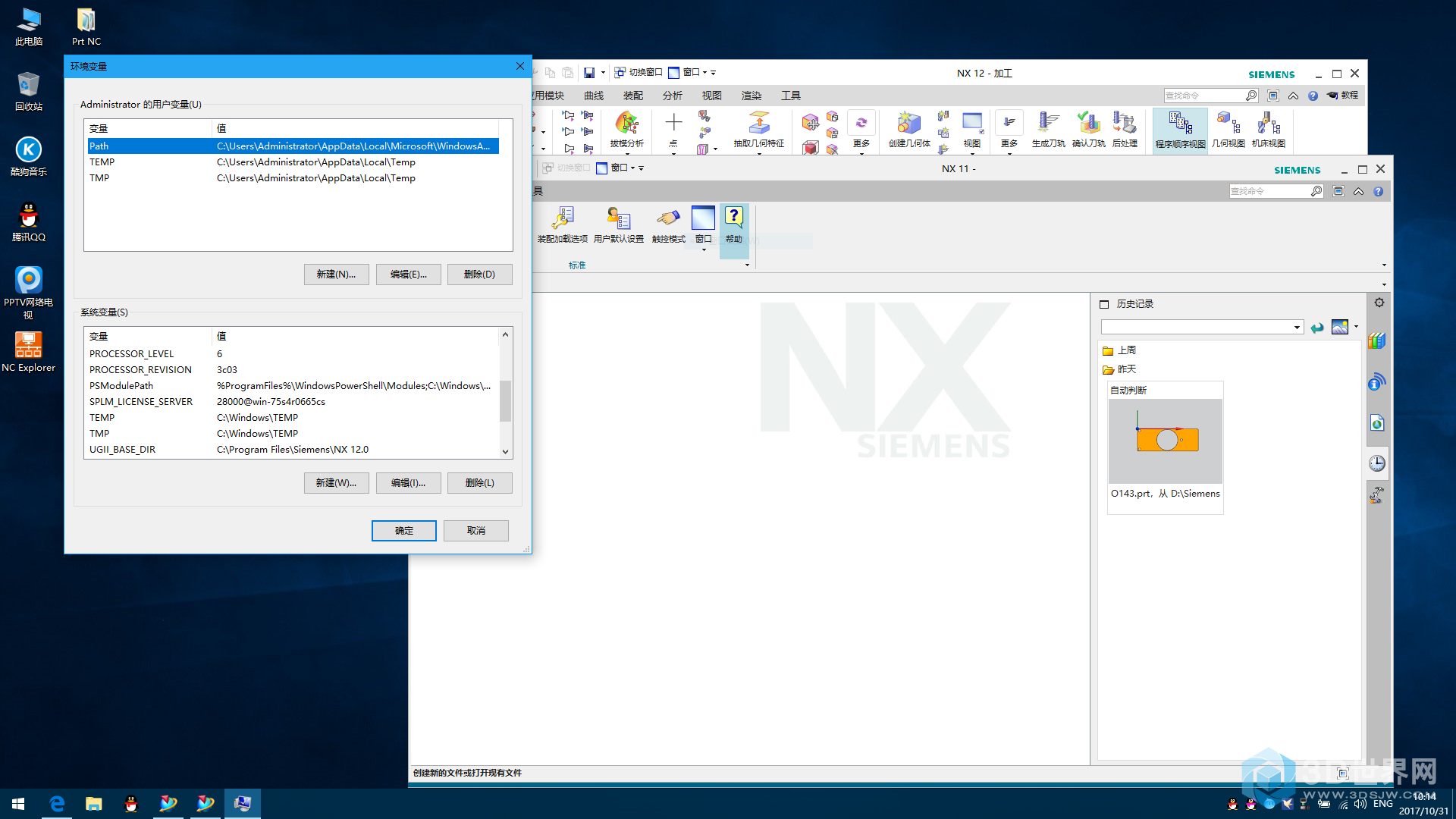The height and width of the screenshot is (819, 1456).
Task: Open the history clock tab in resource bar
Action: [x=1377, y=463]
